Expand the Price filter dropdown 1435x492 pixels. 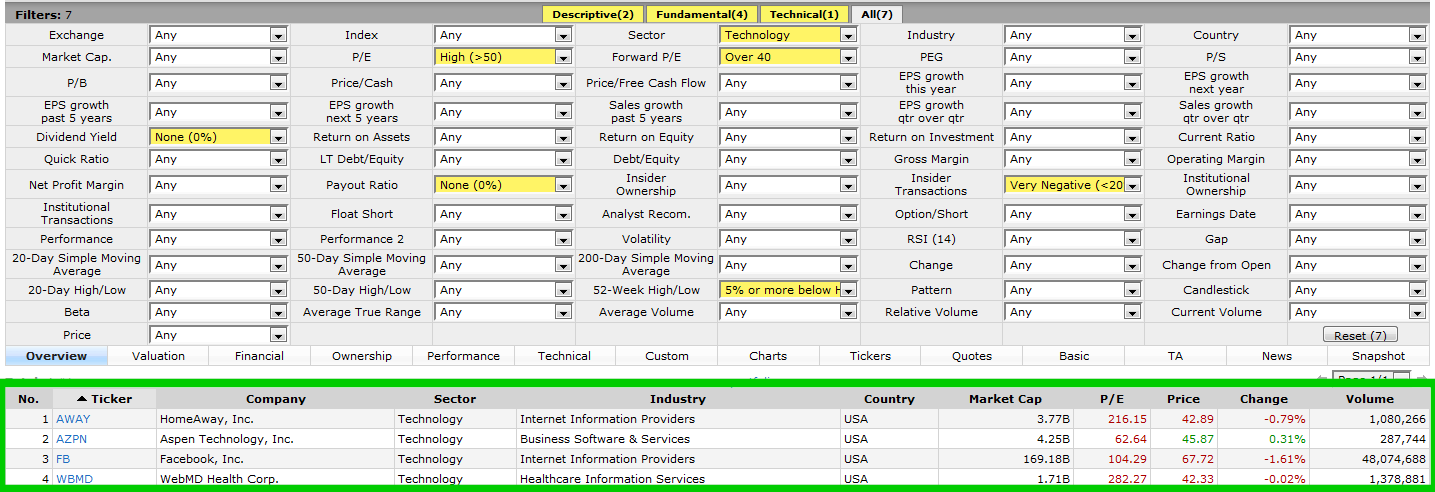tap(218, 335)
